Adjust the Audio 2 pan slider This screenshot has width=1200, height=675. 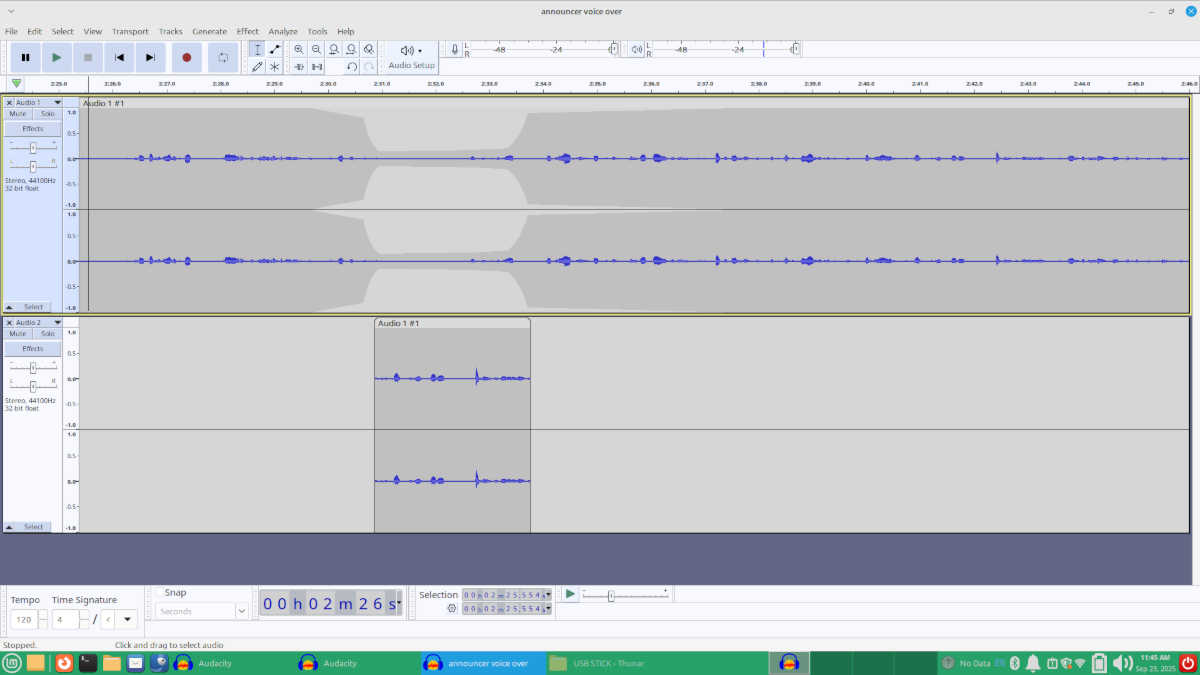(x=33, y=386)
